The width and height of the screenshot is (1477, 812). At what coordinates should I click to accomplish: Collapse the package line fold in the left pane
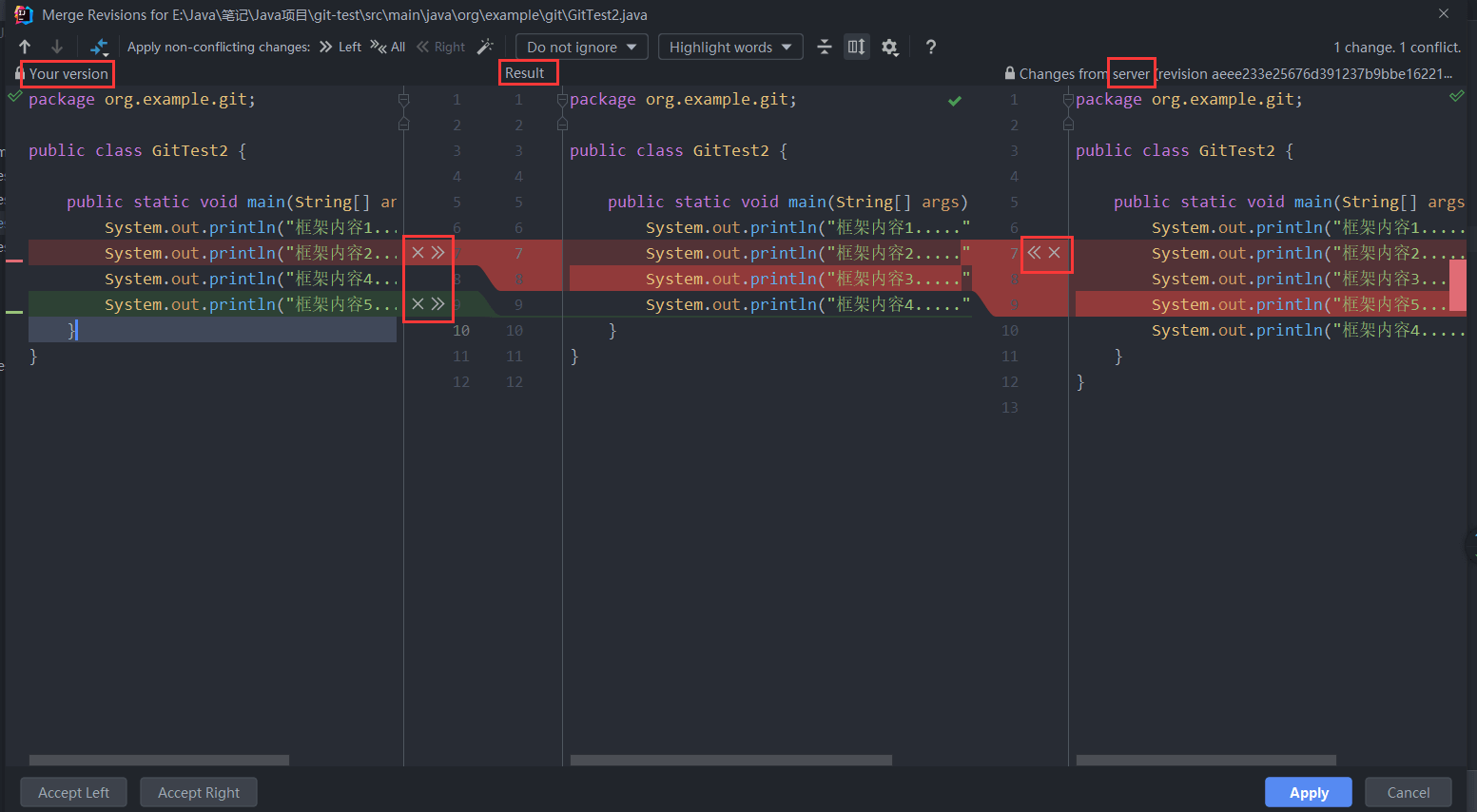click(x=403, y=99)
